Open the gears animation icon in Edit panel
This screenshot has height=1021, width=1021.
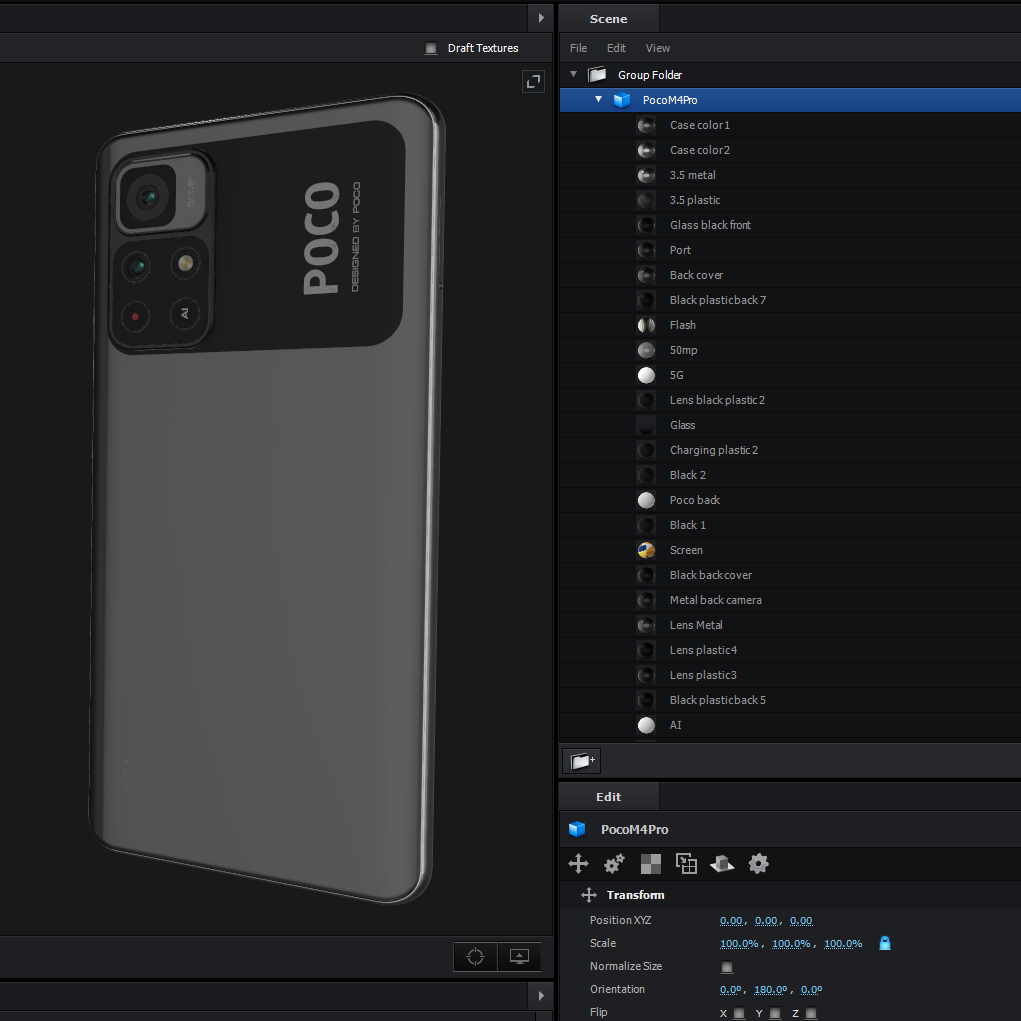[x=614, y=864]
